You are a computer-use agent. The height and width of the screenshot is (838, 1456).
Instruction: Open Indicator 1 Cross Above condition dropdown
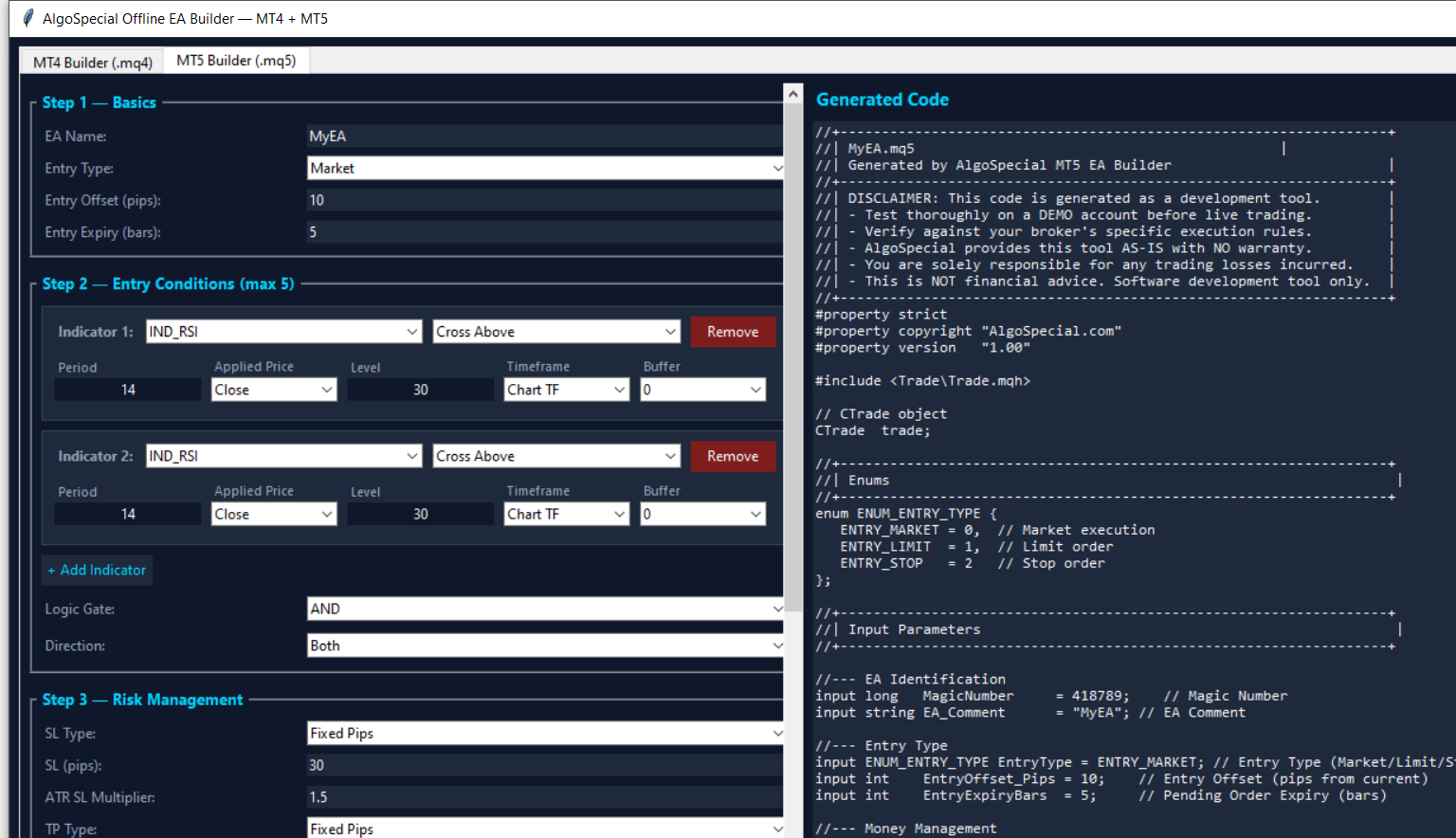(x=556, y=332)
